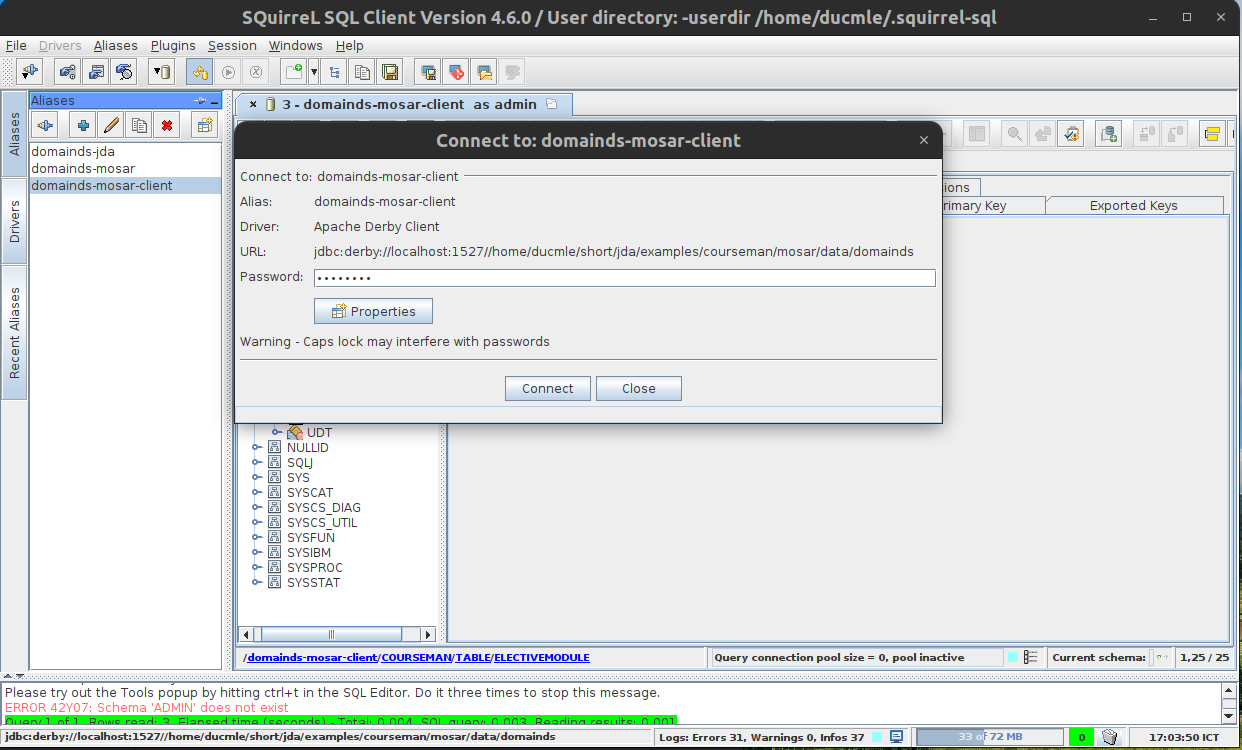1242x750 pixels.
Task: Click the Close button in connect dialog
Action: (x=639, y=388)
